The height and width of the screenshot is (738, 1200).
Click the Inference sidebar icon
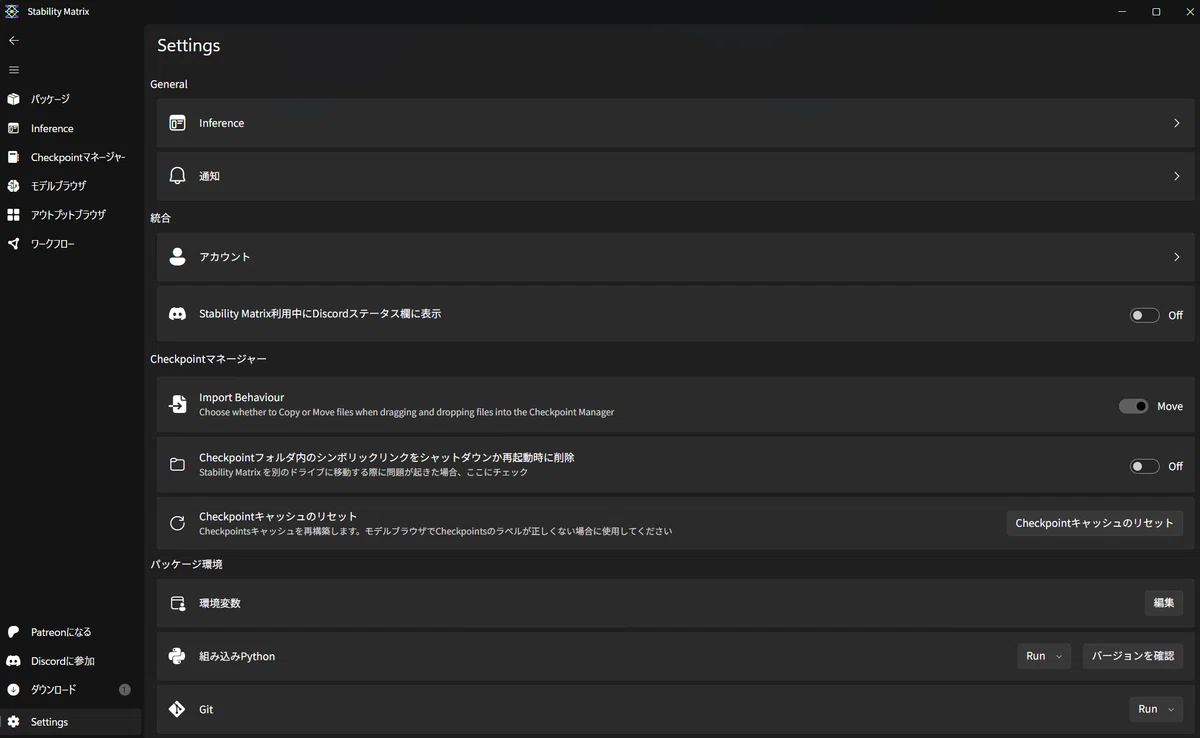click(x=13, y=128)
